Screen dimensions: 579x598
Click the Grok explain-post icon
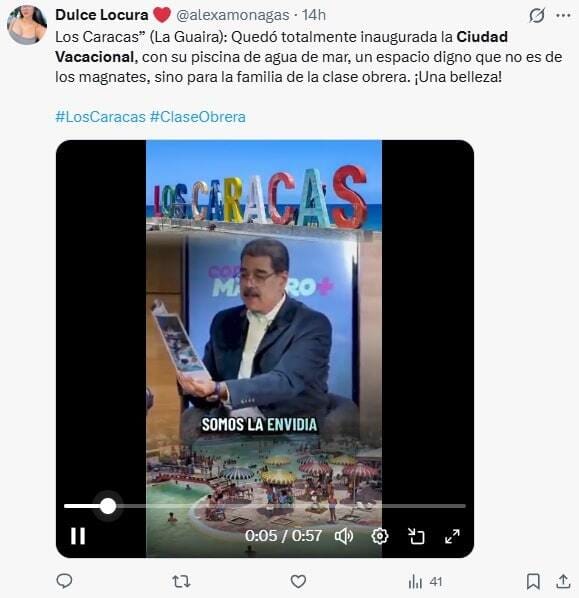[537, 16]
